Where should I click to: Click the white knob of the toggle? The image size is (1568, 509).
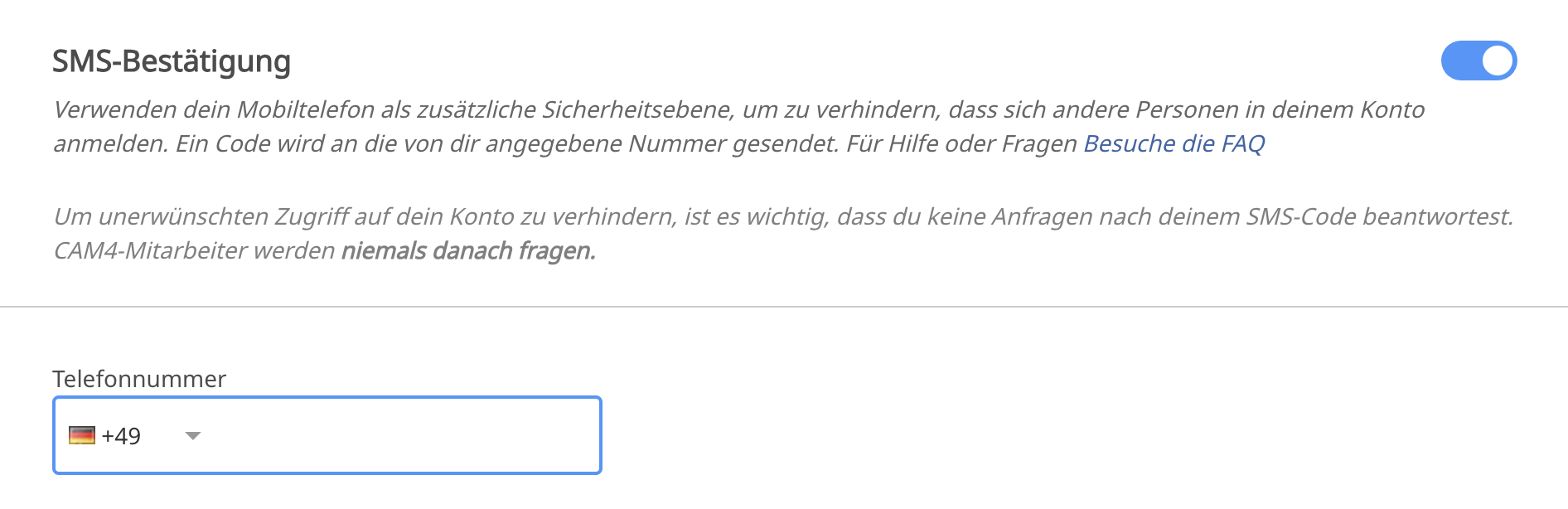pyautogui.click(x=1497, y=61)
